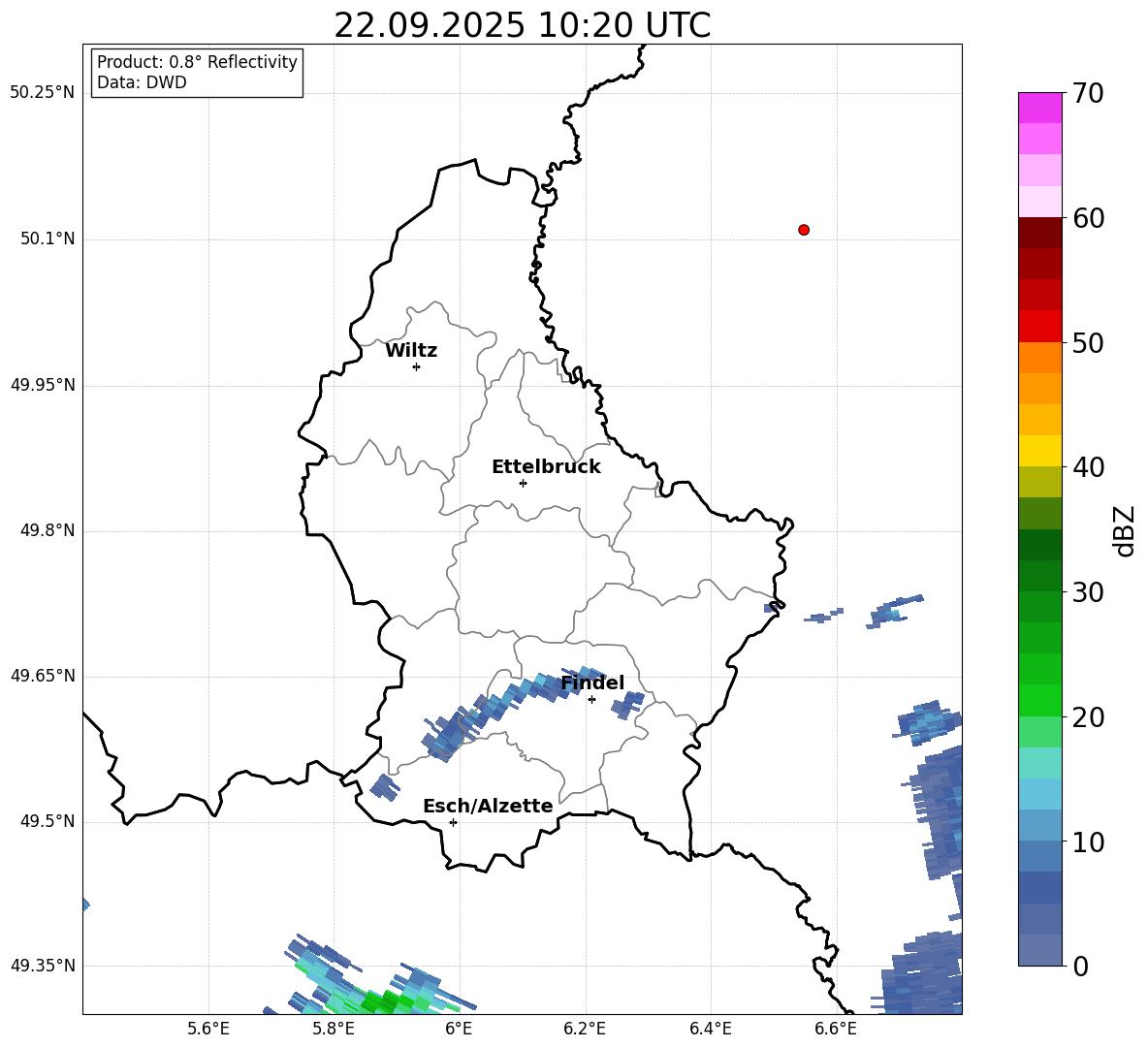This screenshot has width=1148, height=1048.
Task: Click the 30 value on colorbar
Action: coord(1088,592)
